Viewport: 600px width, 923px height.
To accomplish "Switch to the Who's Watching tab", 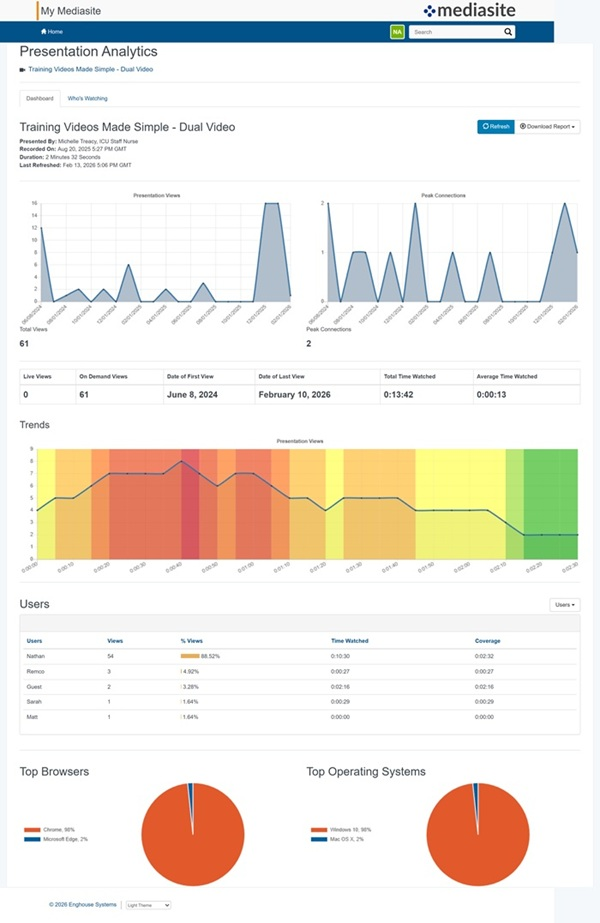I will pyautogui.click(x=87, y=98).
